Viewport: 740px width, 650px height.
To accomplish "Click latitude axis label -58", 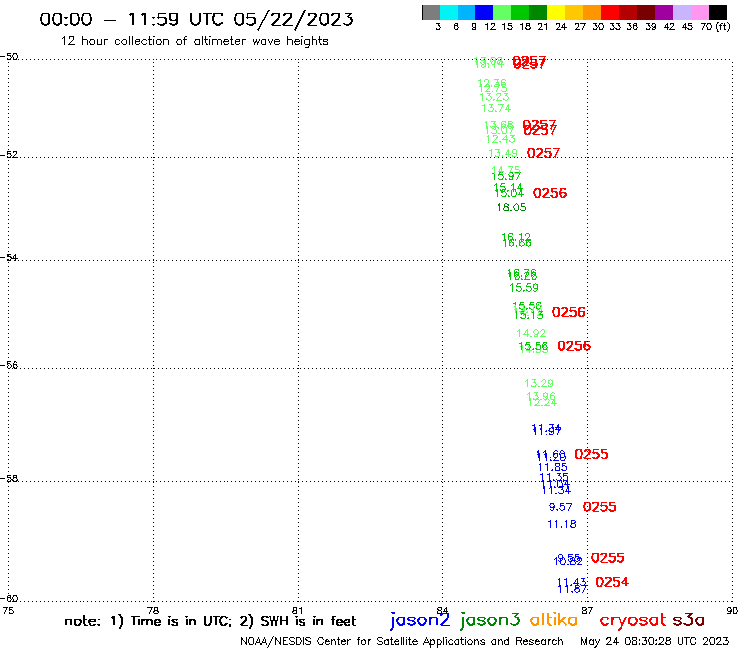I will 9,478.
